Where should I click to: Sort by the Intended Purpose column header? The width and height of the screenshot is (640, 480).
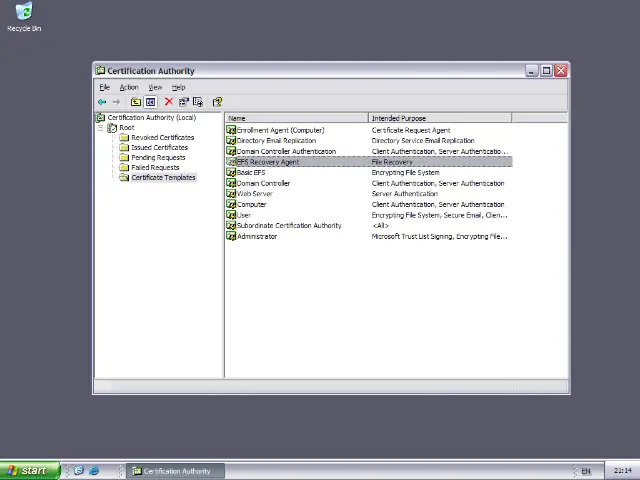click(x=440, y=118)
